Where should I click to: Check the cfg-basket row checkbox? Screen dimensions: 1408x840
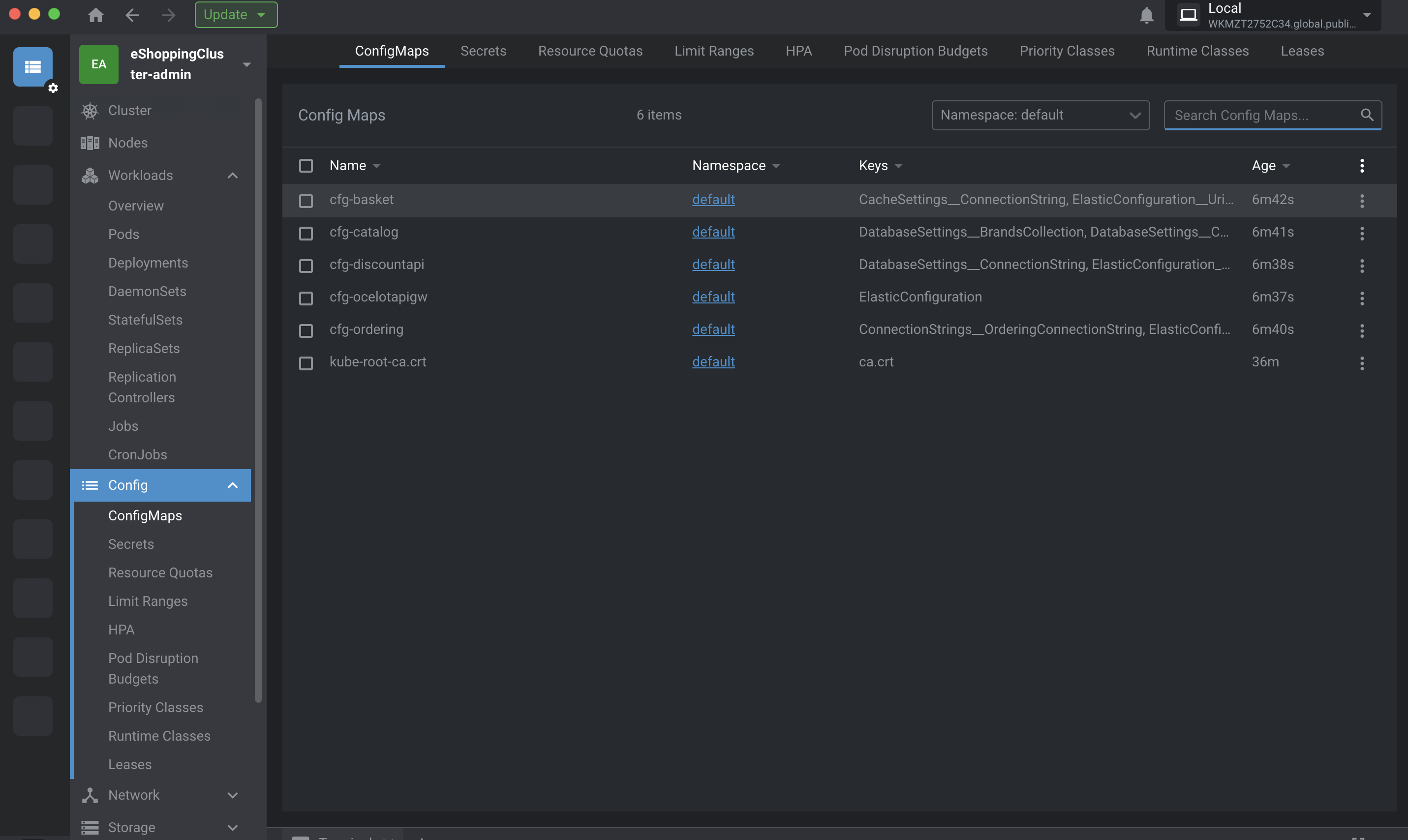point(306,200)
